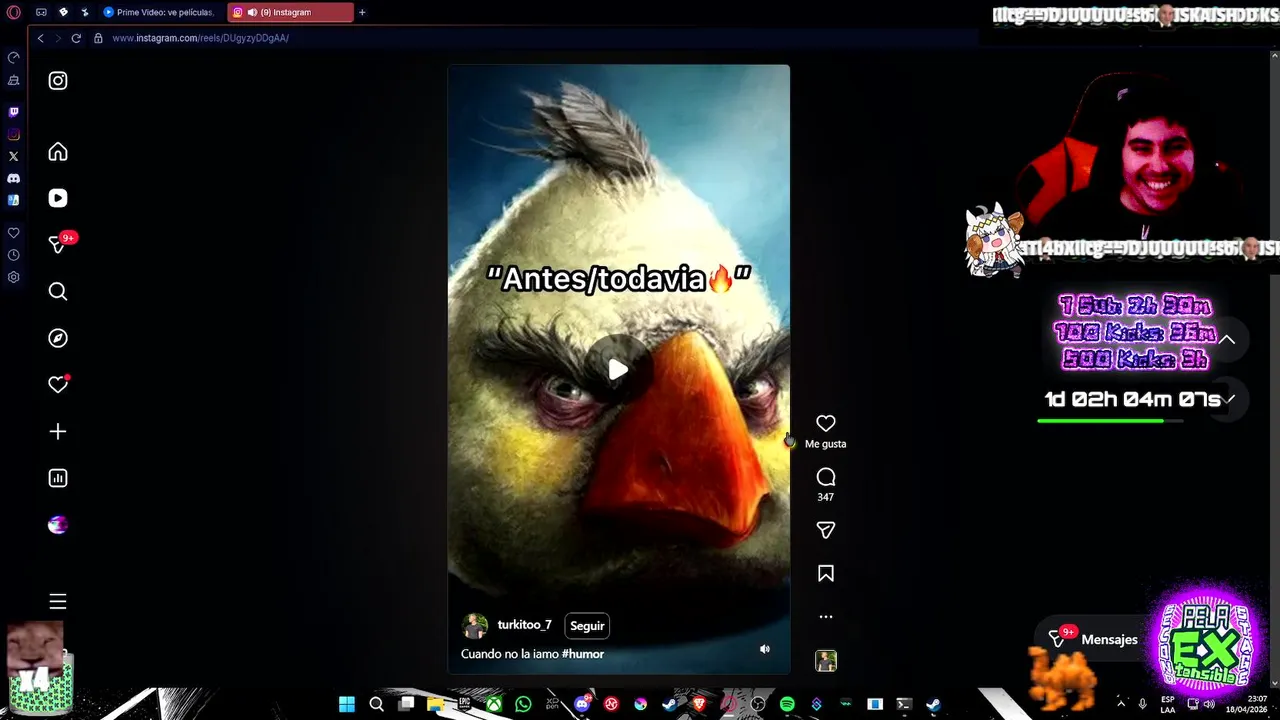1280x720 pixels.
Task: Reload the Instagram page
Action: (76, 38)
